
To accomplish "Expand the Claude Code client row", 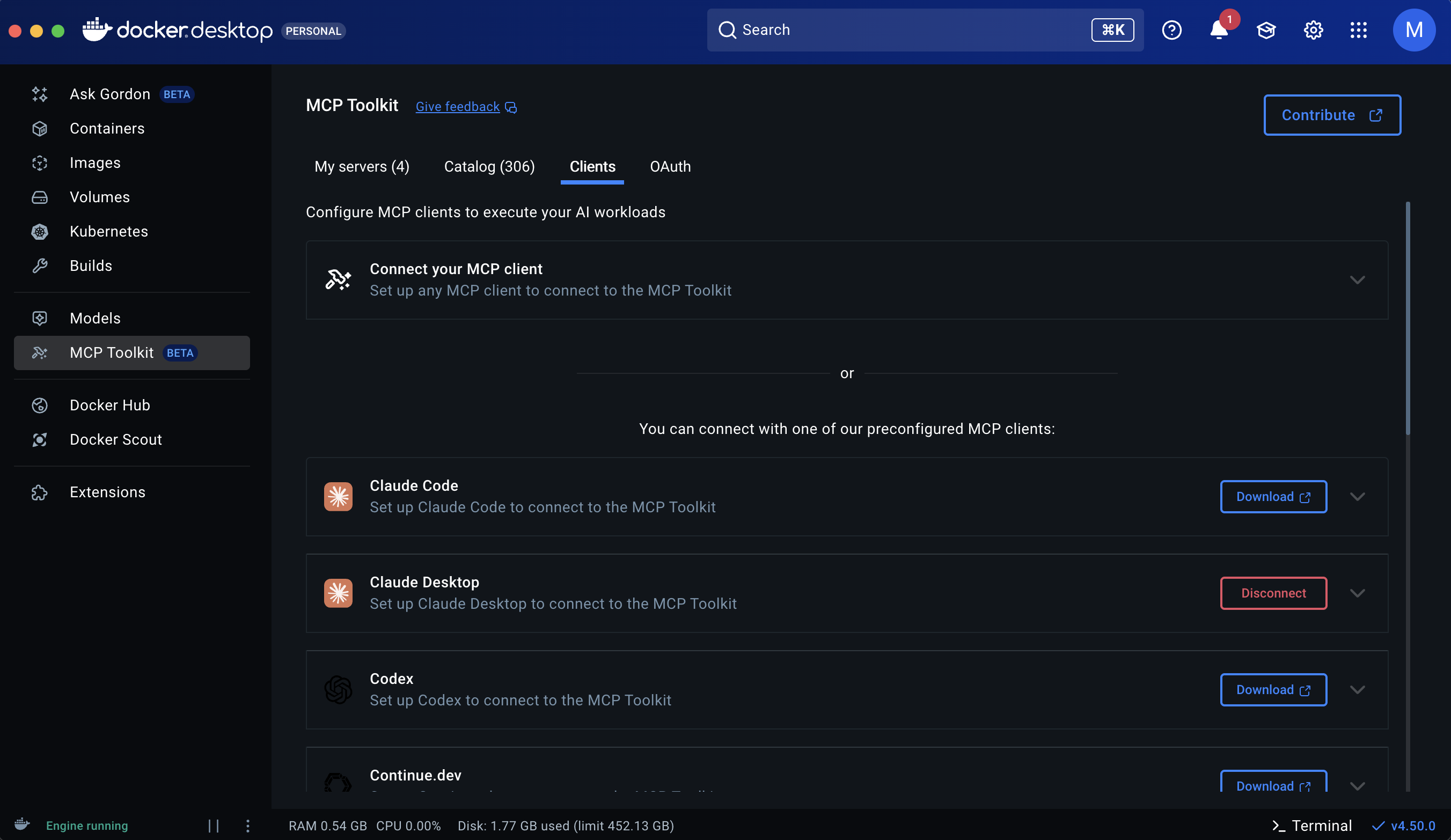I will pos(1357,497).
